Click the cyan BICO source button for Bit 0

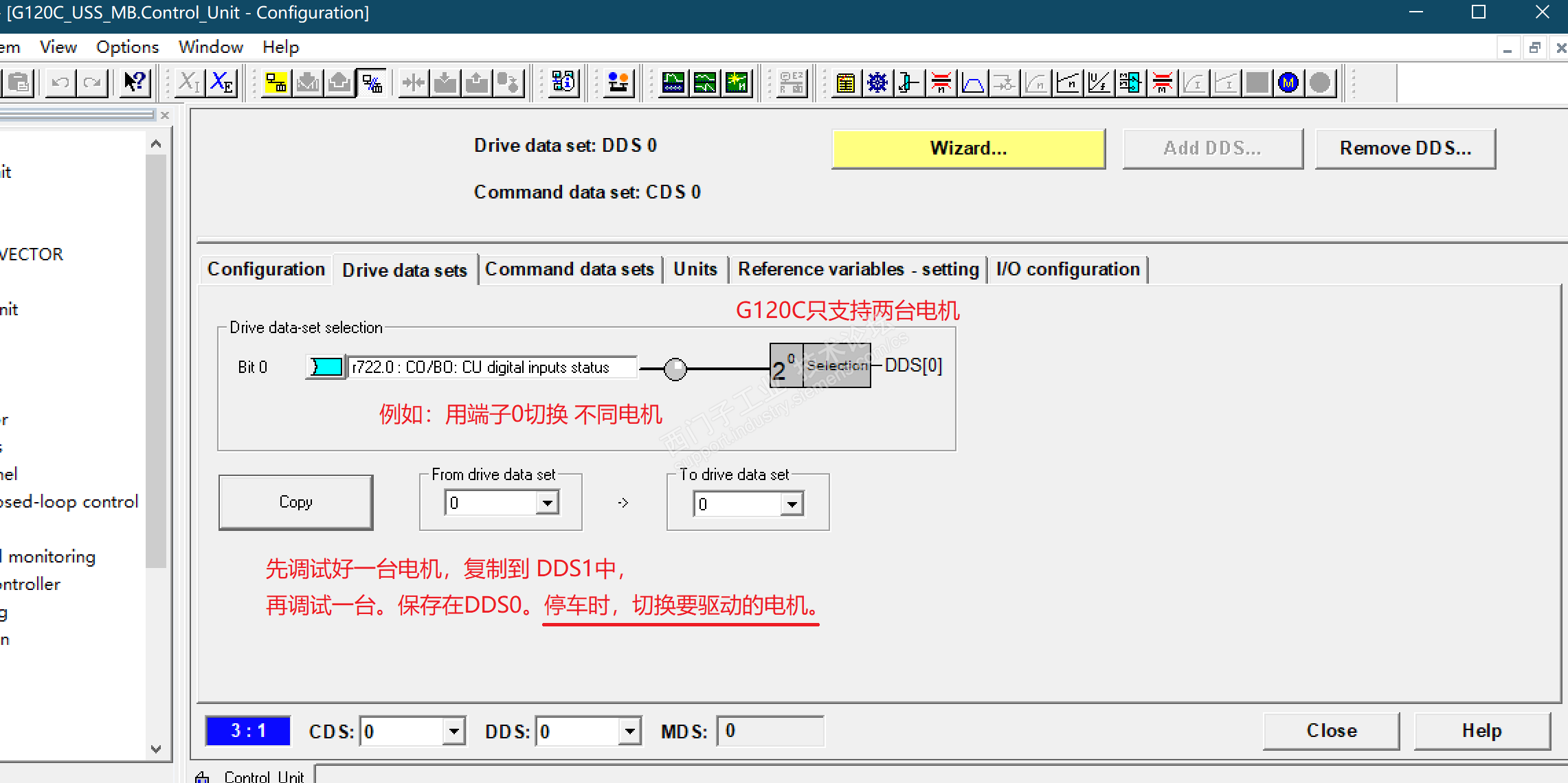pyautogui.click(x=326, y=367)
